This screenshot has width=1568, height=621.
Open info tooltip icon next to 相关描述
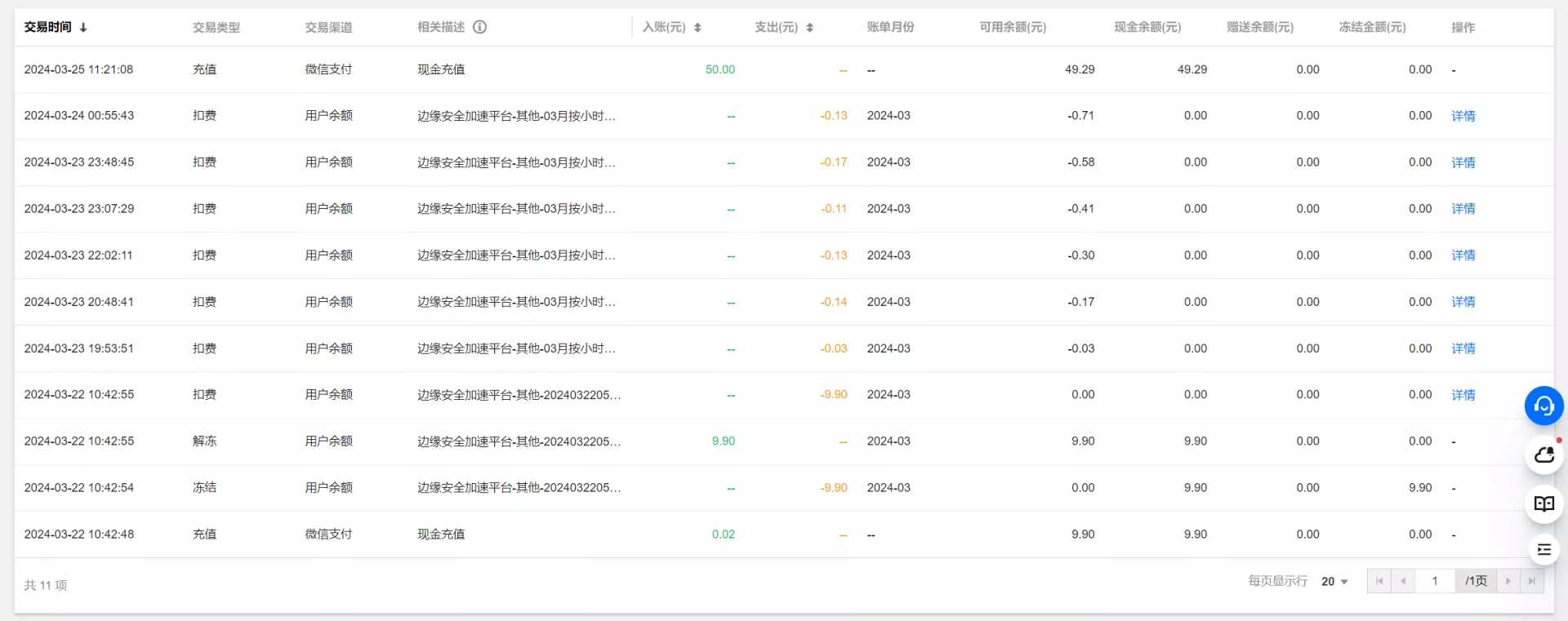tap(480, 27)
